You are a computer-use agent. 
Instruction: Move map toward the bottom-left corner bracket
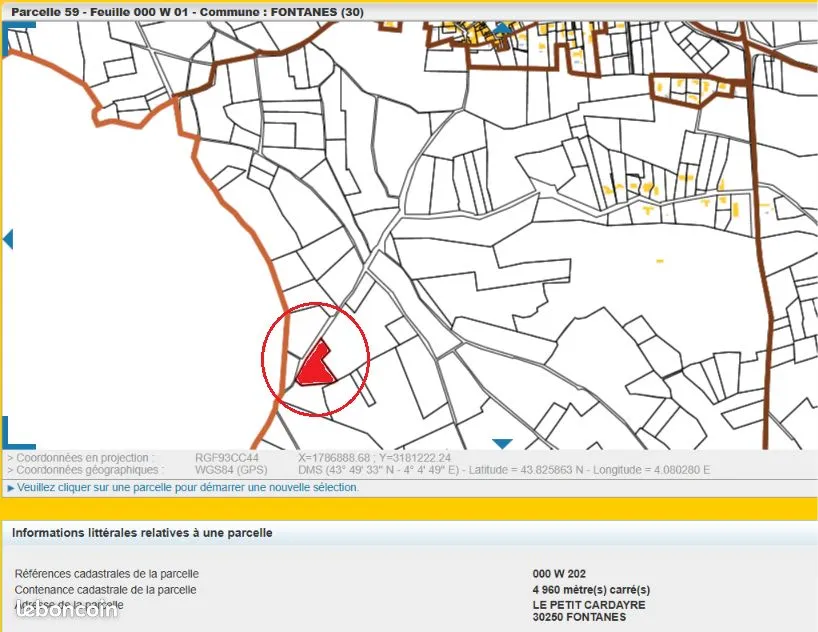[x=17, y=433]
